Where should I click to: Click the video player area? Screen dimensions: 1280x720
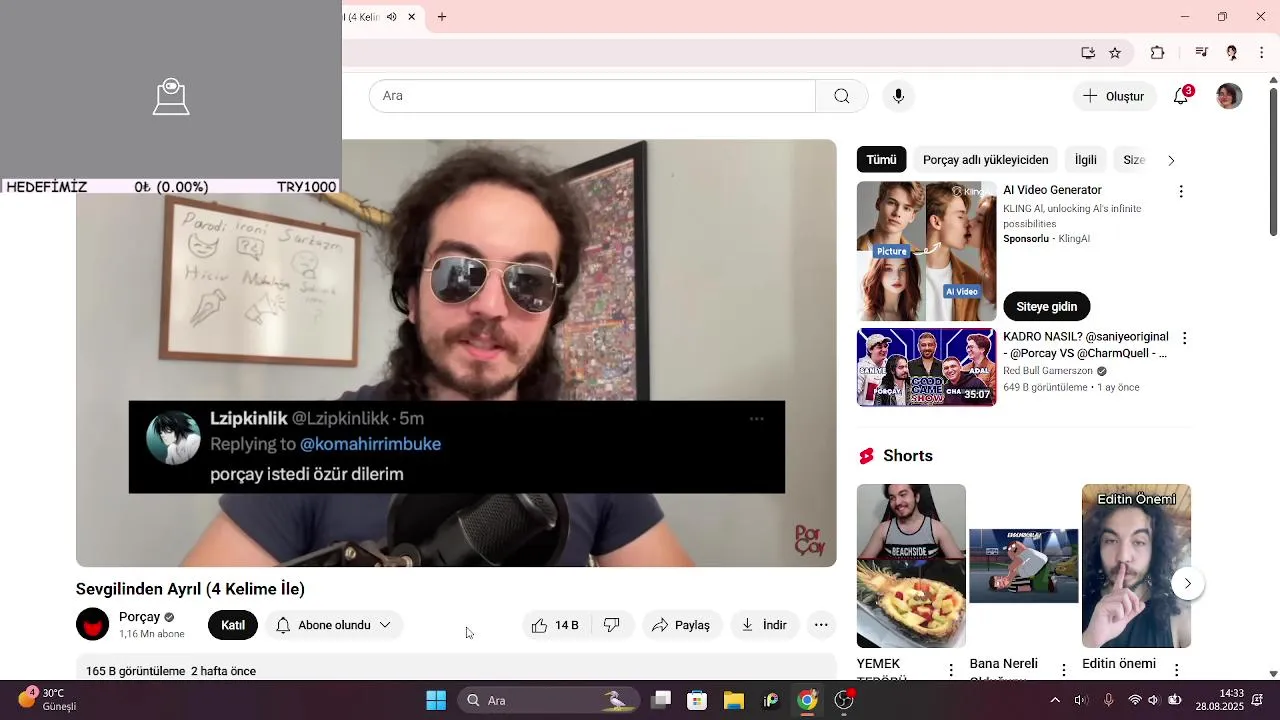click(456, 353)
